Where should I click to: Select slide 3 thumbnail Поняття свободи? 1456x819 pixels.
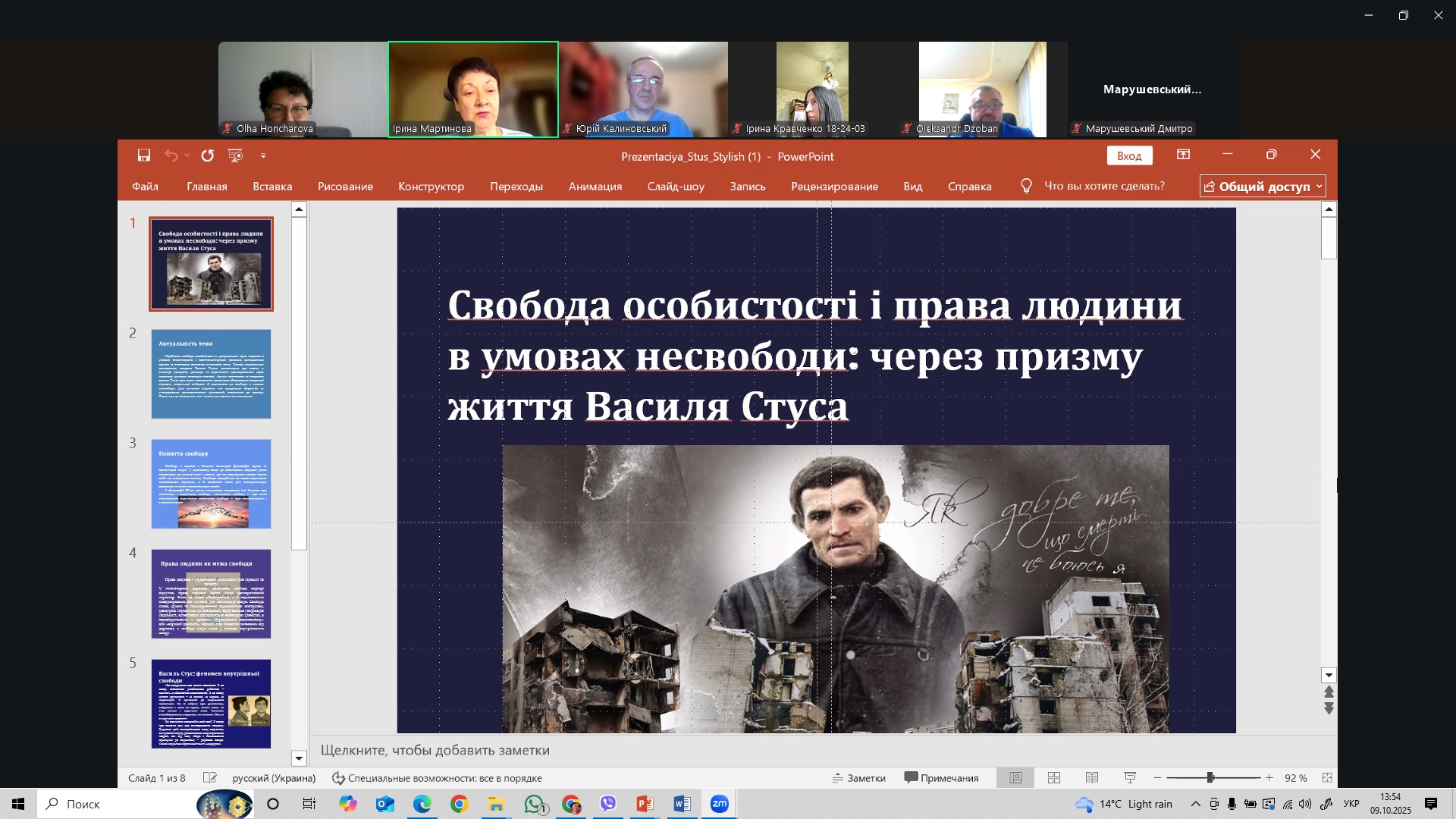click(211, 484)
